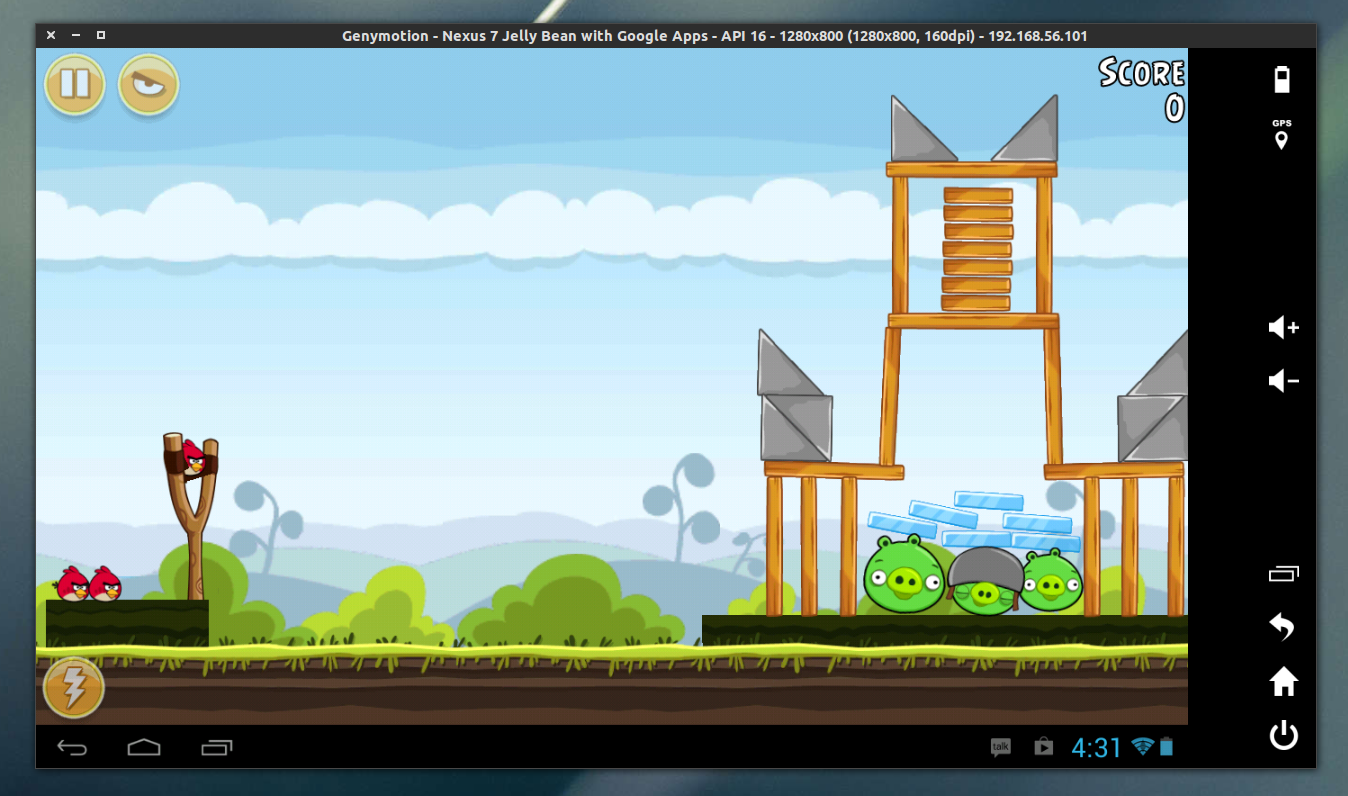Viewport: 1348px width, 796px height.
Task: Tap the waiting red bird nearest slingshot
Action: [105, 584]
